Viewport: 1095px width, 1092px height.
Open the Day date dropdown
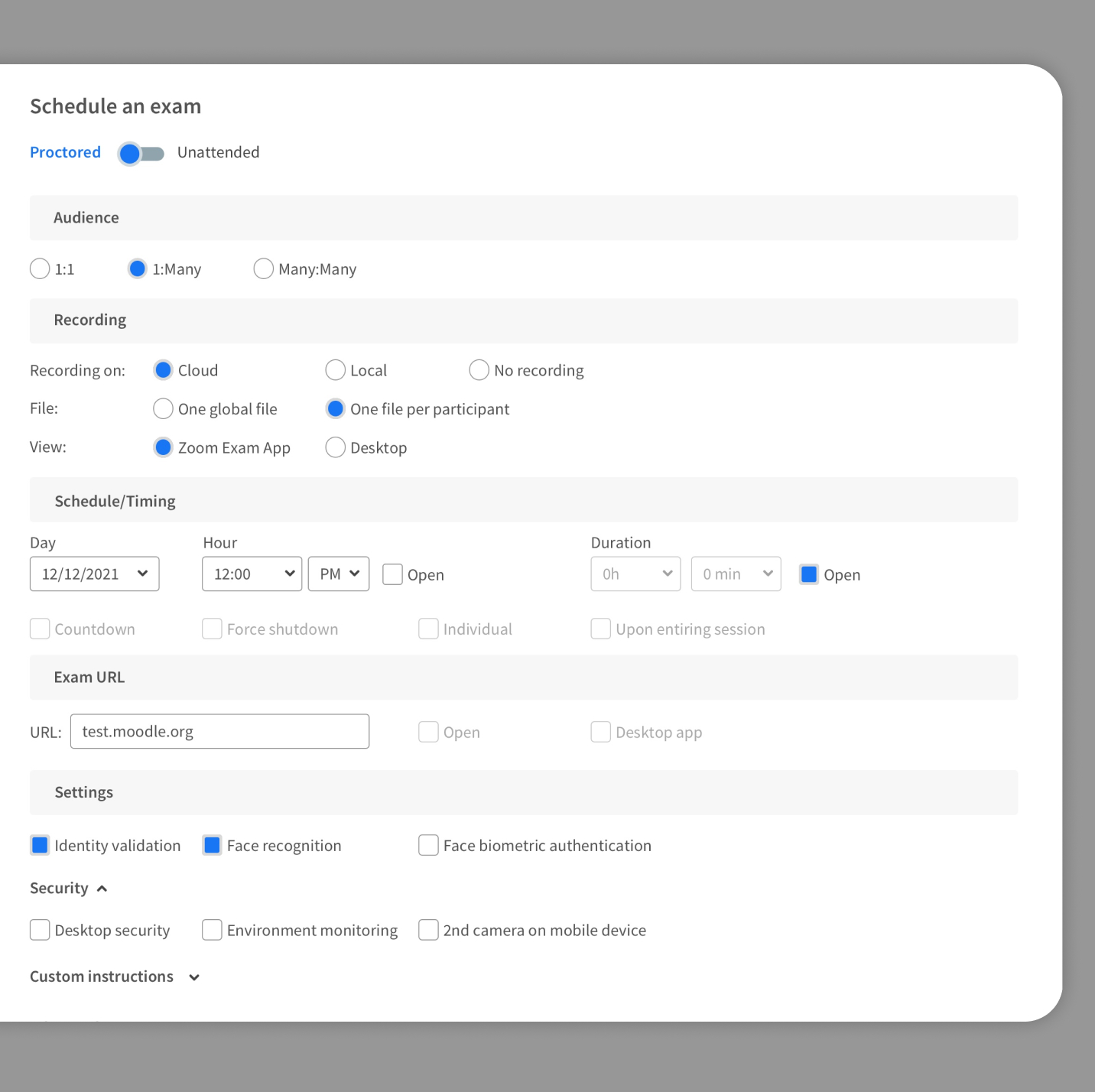(94, 574)
